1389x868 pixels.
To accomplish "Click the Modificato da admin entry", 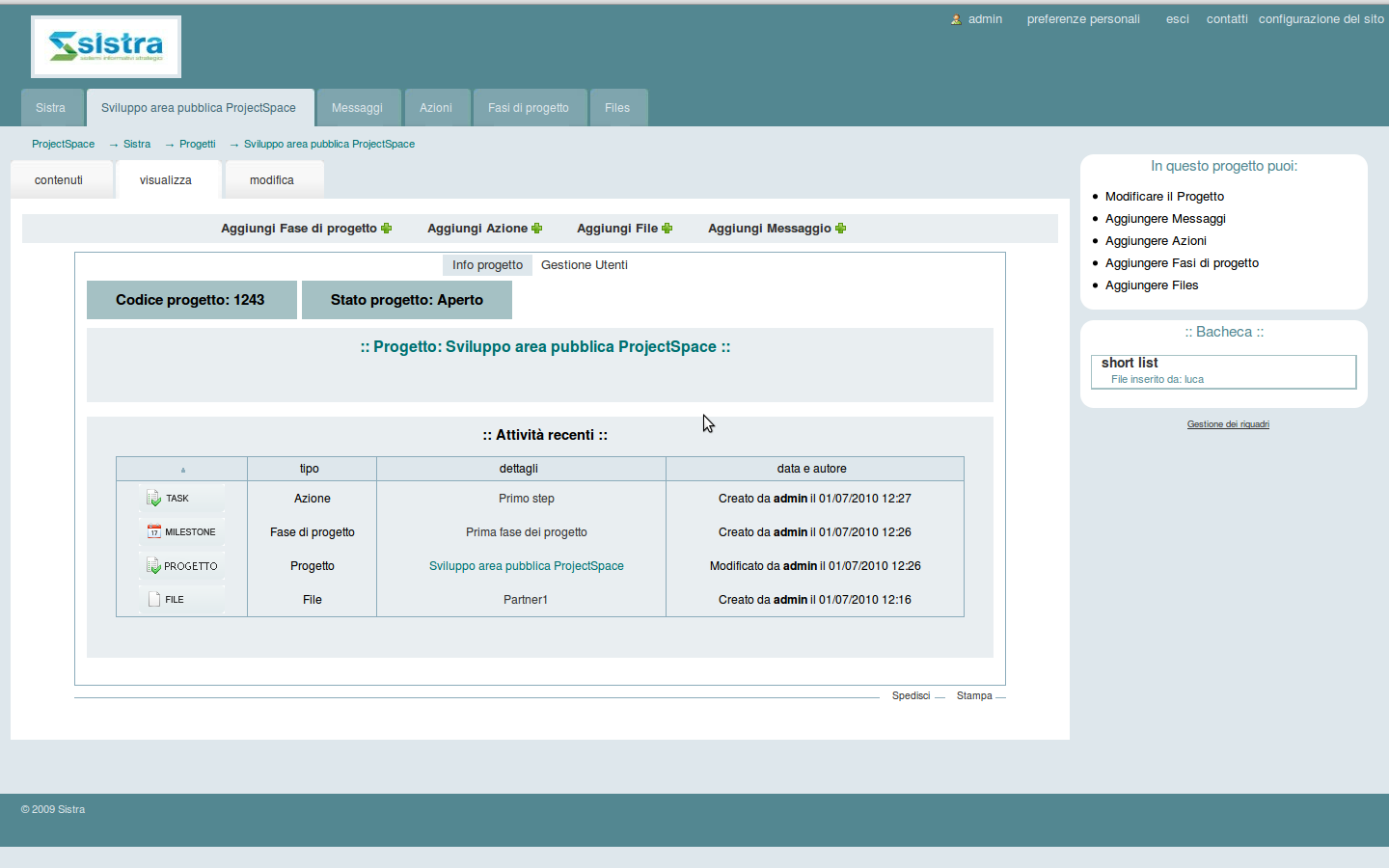I will click(815, 566).
